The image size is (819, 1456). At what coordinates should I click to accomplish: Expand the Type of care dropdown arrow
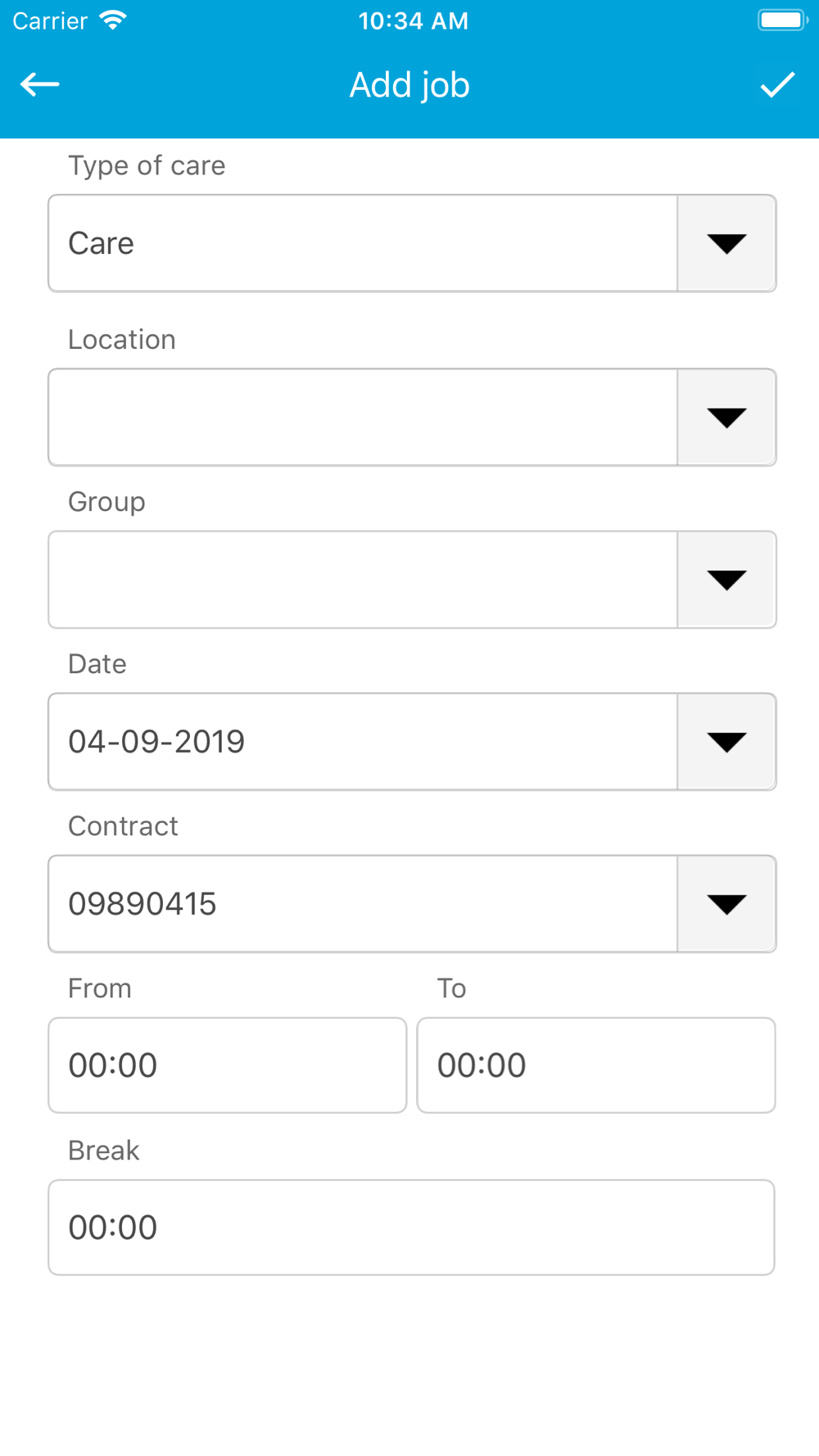tap(726, 243)
